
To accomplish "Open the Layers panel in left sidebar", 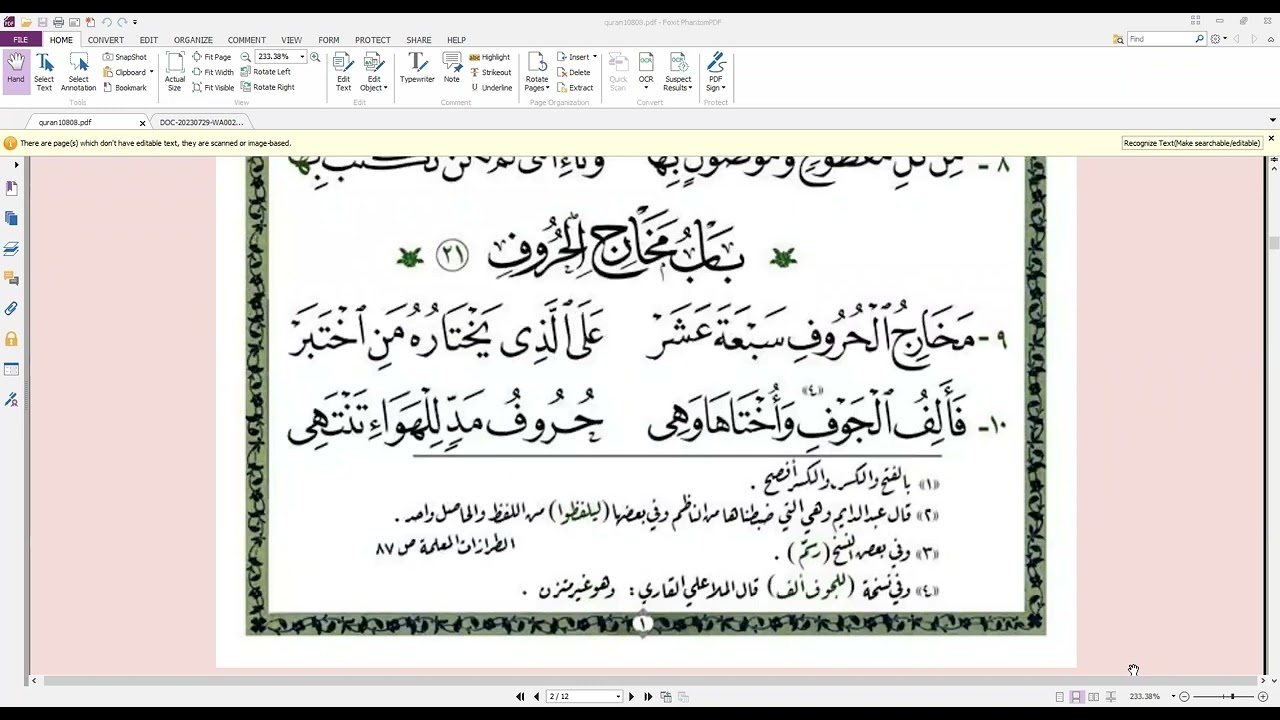I will [12, 248].
